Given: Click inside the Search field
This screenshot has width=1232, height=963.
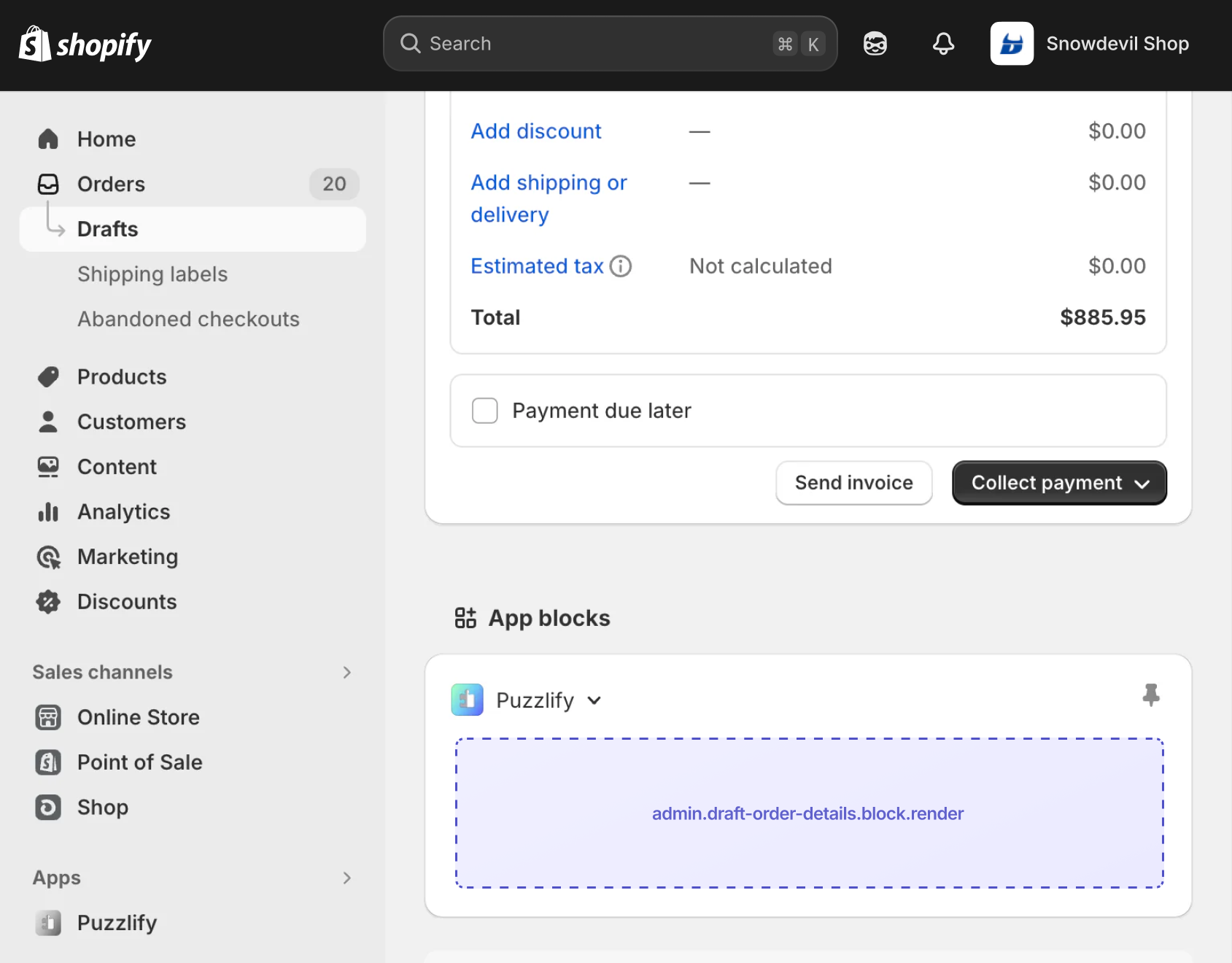Looking at the screenshot, I should (x=610, y=44).
